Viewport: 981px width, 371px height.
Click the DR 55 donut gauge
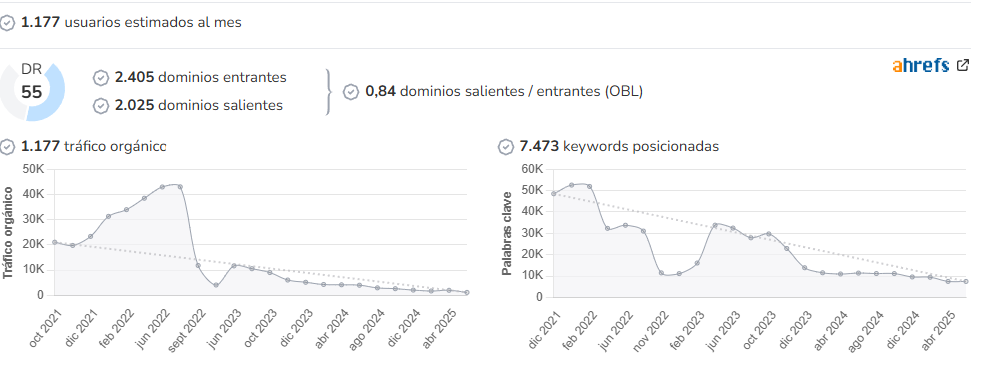(x=33, y=91)
